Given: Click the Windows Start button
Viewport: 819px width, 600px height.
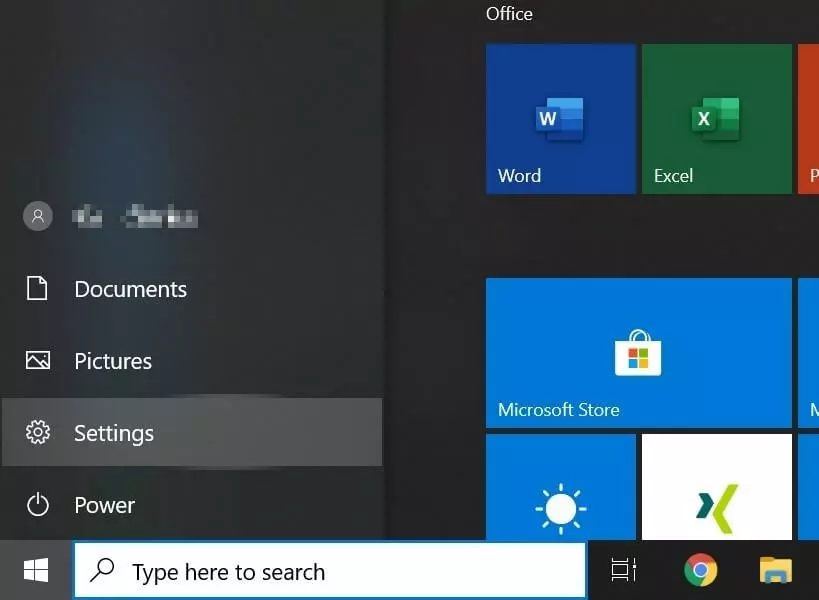Looking at the screenshot, I should [36, 571].
